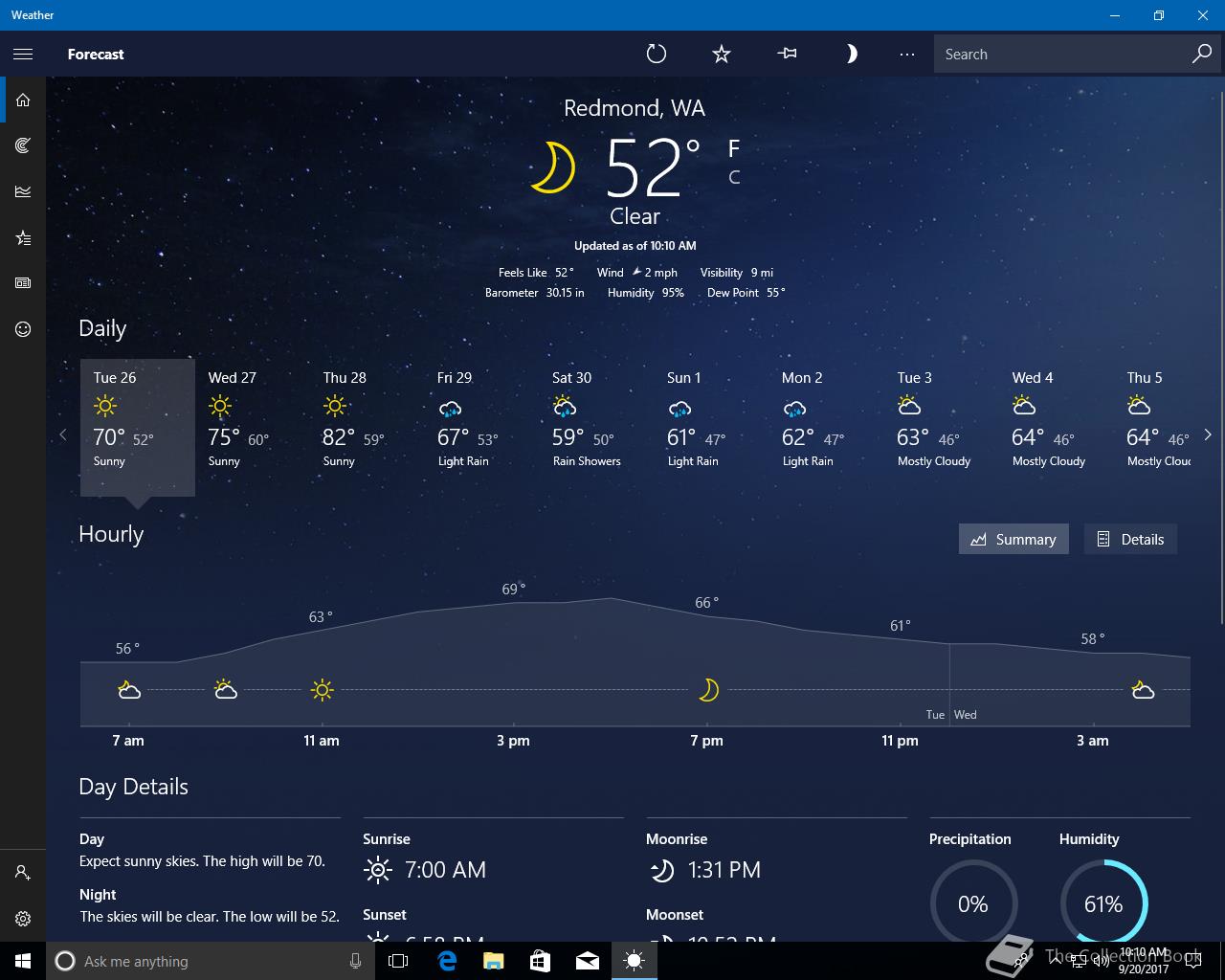The width and height of the screenshot is (1225, 980).
Task: Show the hourly Details view
Action: tap(1130, 539)
